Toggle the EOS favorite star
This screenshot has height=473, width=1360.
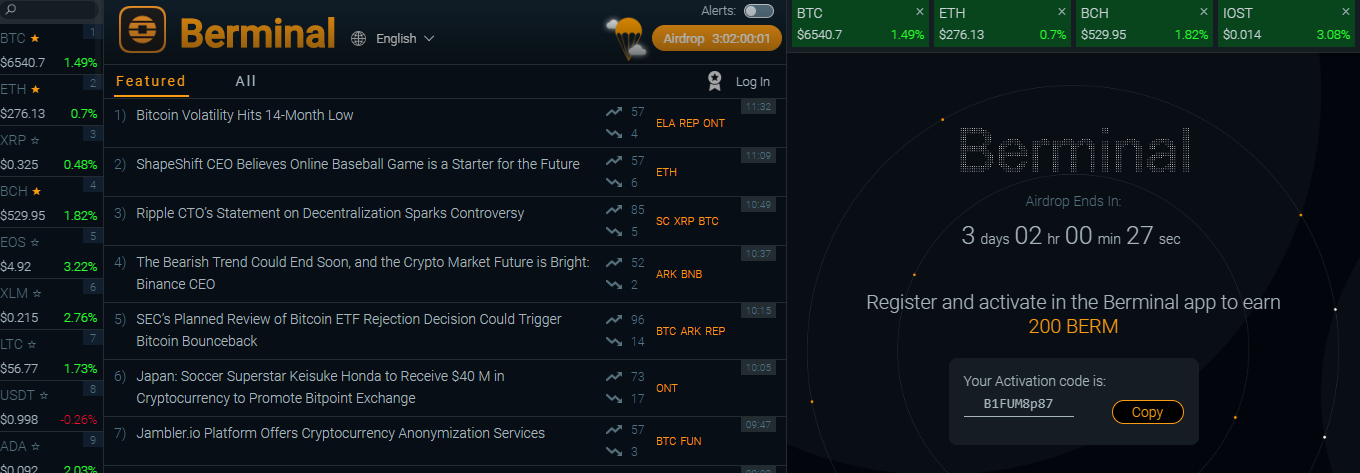[35, 242]
